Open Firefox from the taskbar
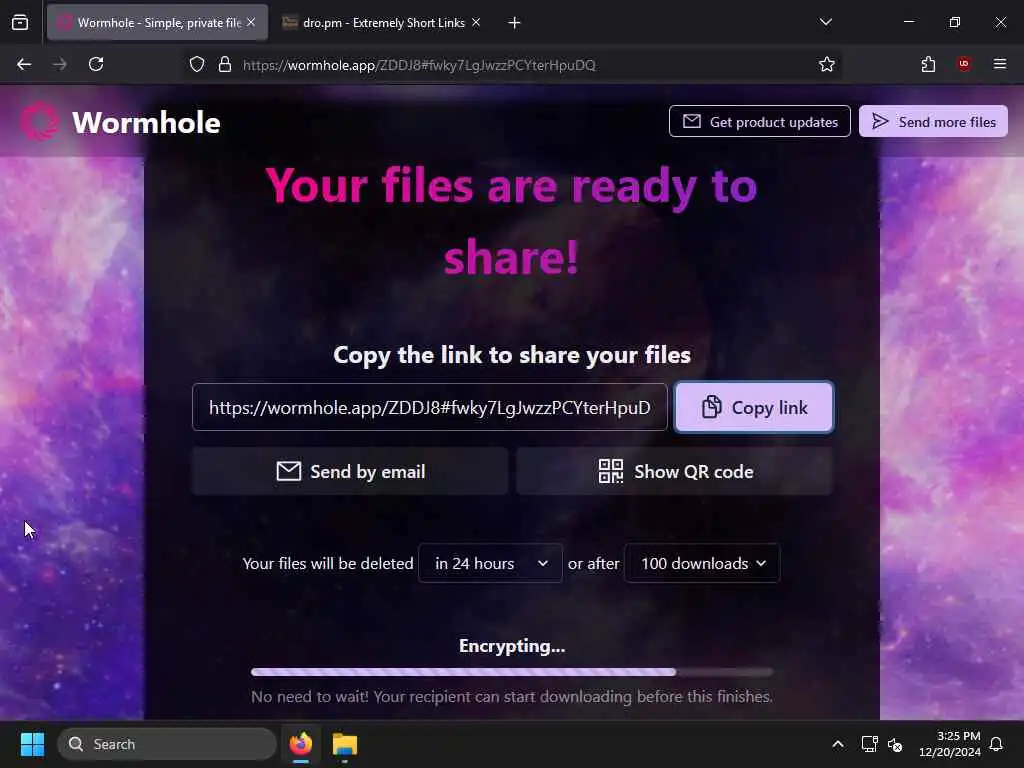The width and height of the screenshot is (1024, 768). [x=301, y=744]
